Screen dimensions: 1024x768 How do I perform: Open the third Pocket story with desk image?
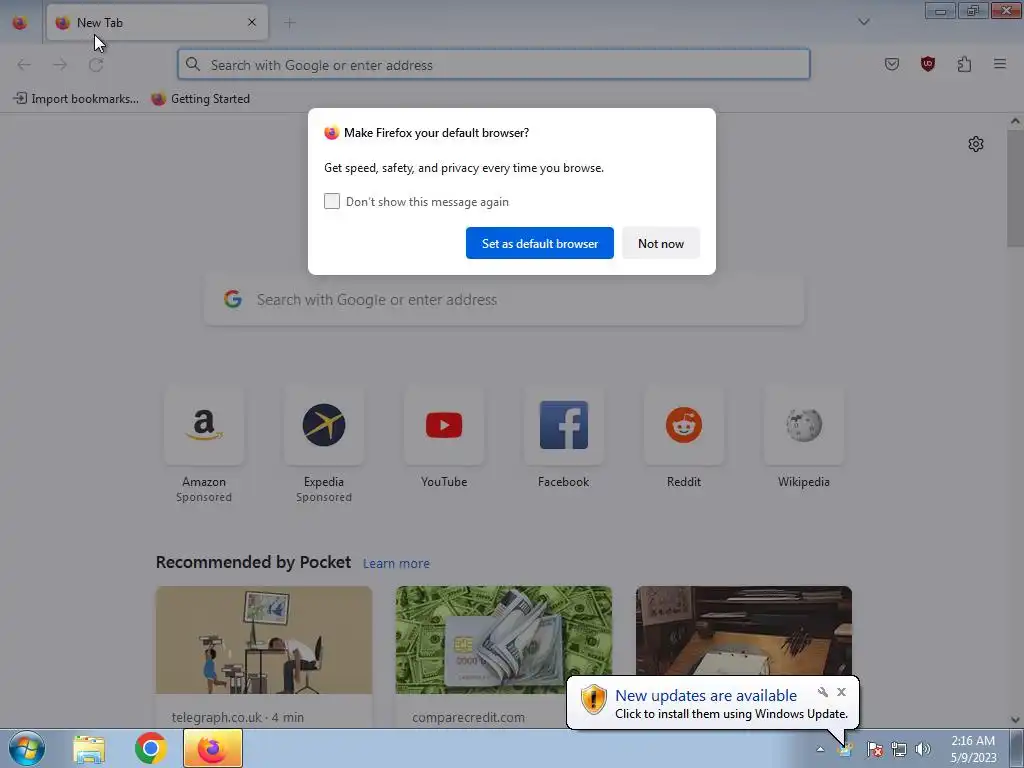click(x=744, y=631)
